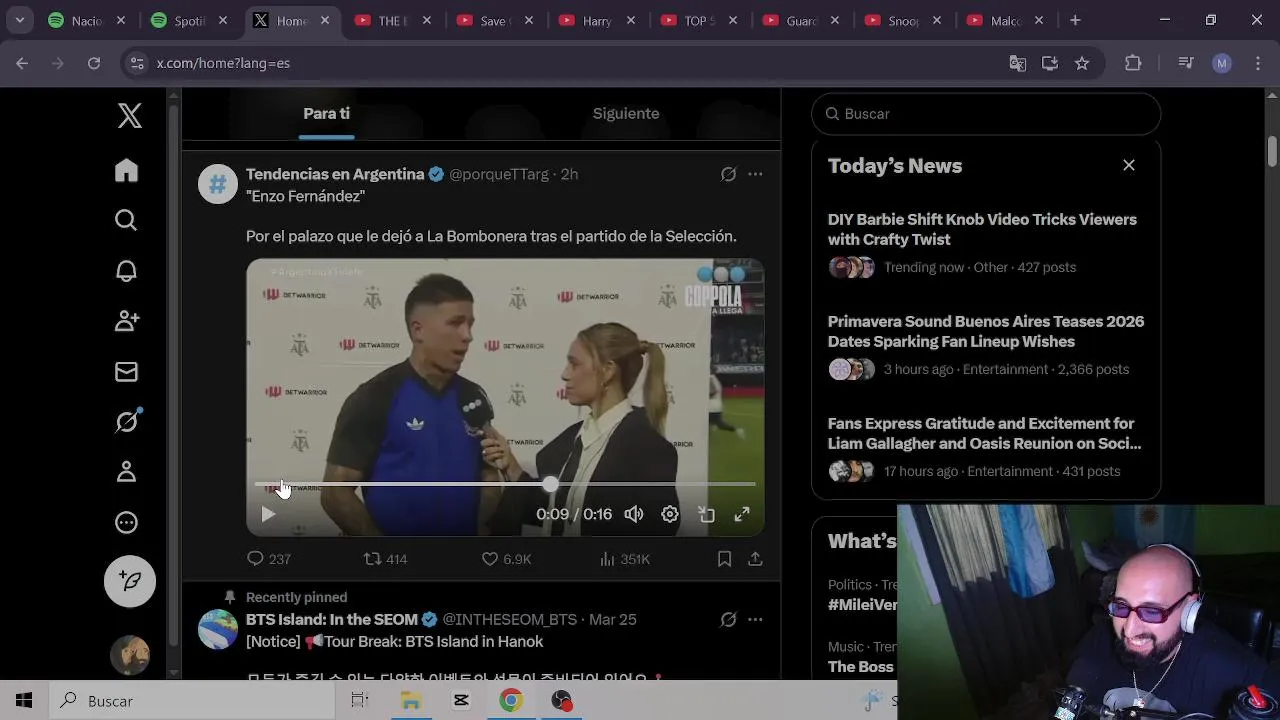
Task: Switch to the Para ti tab
Action: (x=326, y=114)
